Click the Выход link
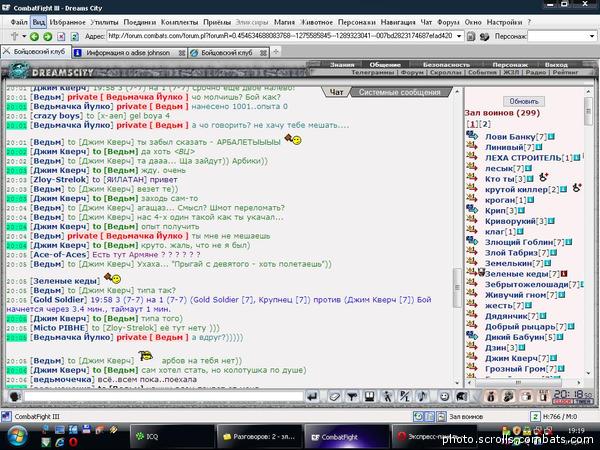This screenshot has width=600, height=450. (x=556, y=65)
